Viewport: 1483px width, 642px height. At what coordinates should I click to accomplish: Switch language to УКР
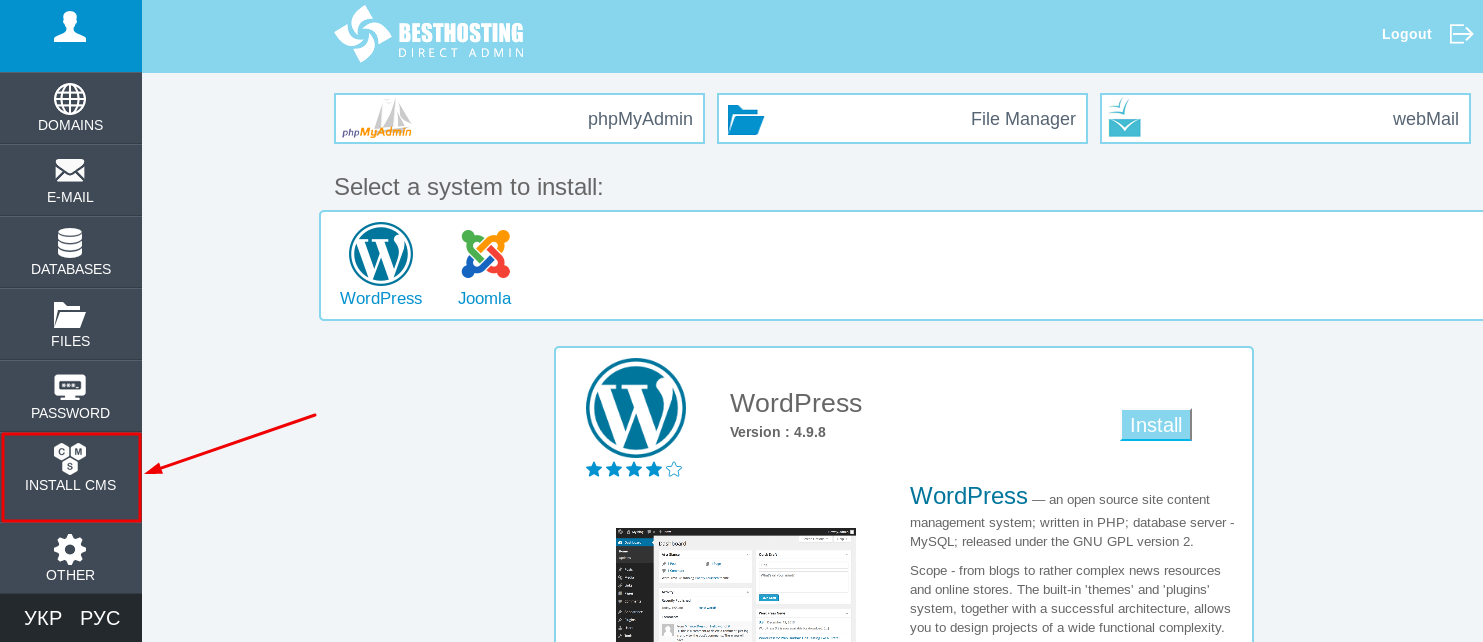coord(43,618)
